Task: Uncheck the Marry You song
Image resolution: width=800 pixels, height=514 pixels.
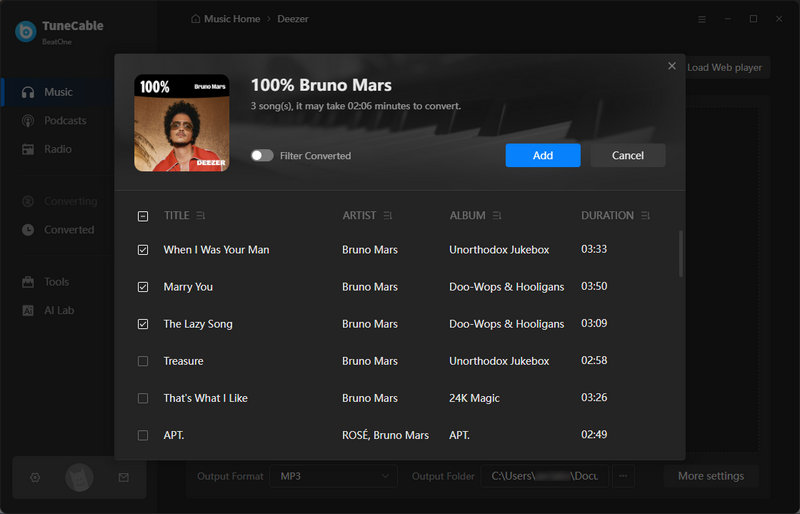Action: (x=143, y=287)
